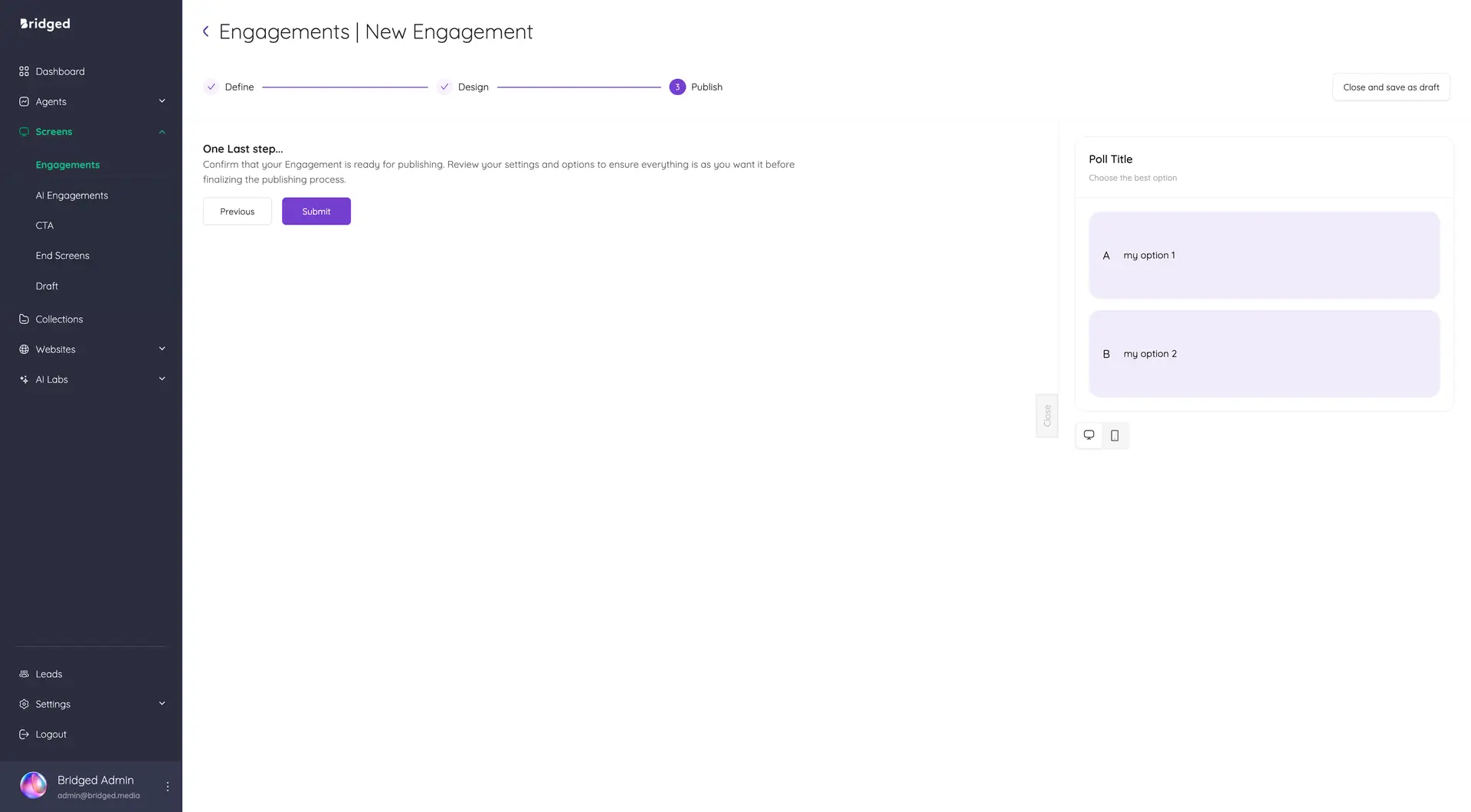
Task: Click Close and save as draft
Action: pyautogui.click(x=1391, y=87)
